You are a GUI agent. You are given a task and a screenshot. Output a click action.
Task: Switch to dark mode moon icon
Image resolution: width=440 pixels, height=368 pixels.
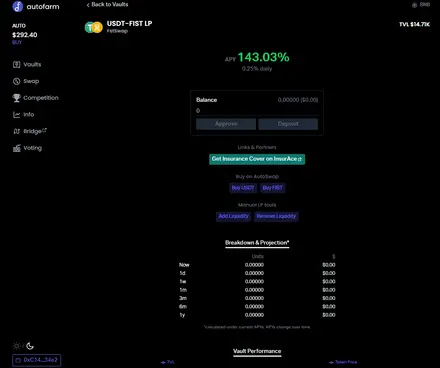(30, 346)
